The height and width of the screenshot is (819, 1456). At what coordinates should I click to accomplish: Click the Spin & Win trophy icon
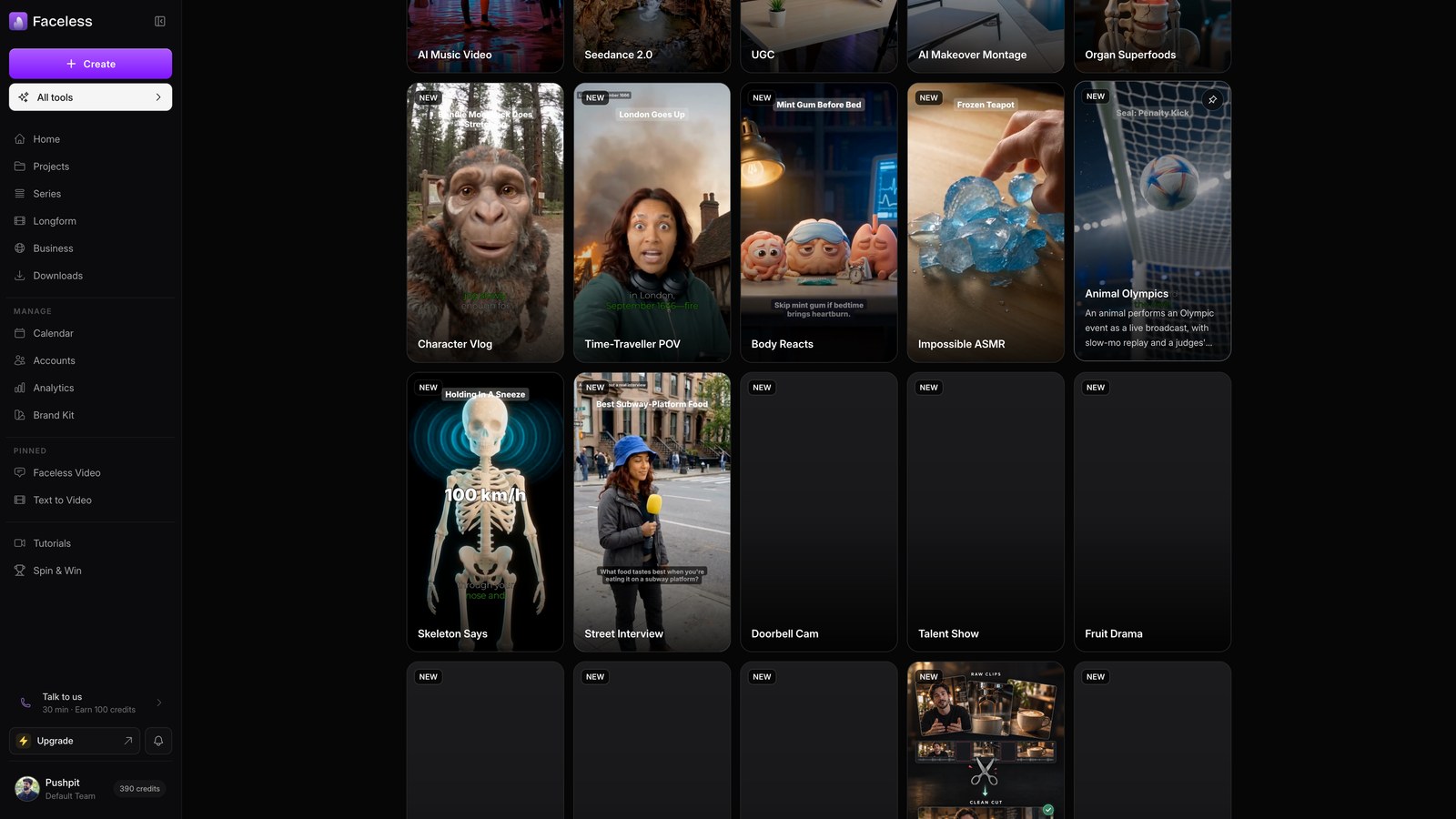click(20, 571)
